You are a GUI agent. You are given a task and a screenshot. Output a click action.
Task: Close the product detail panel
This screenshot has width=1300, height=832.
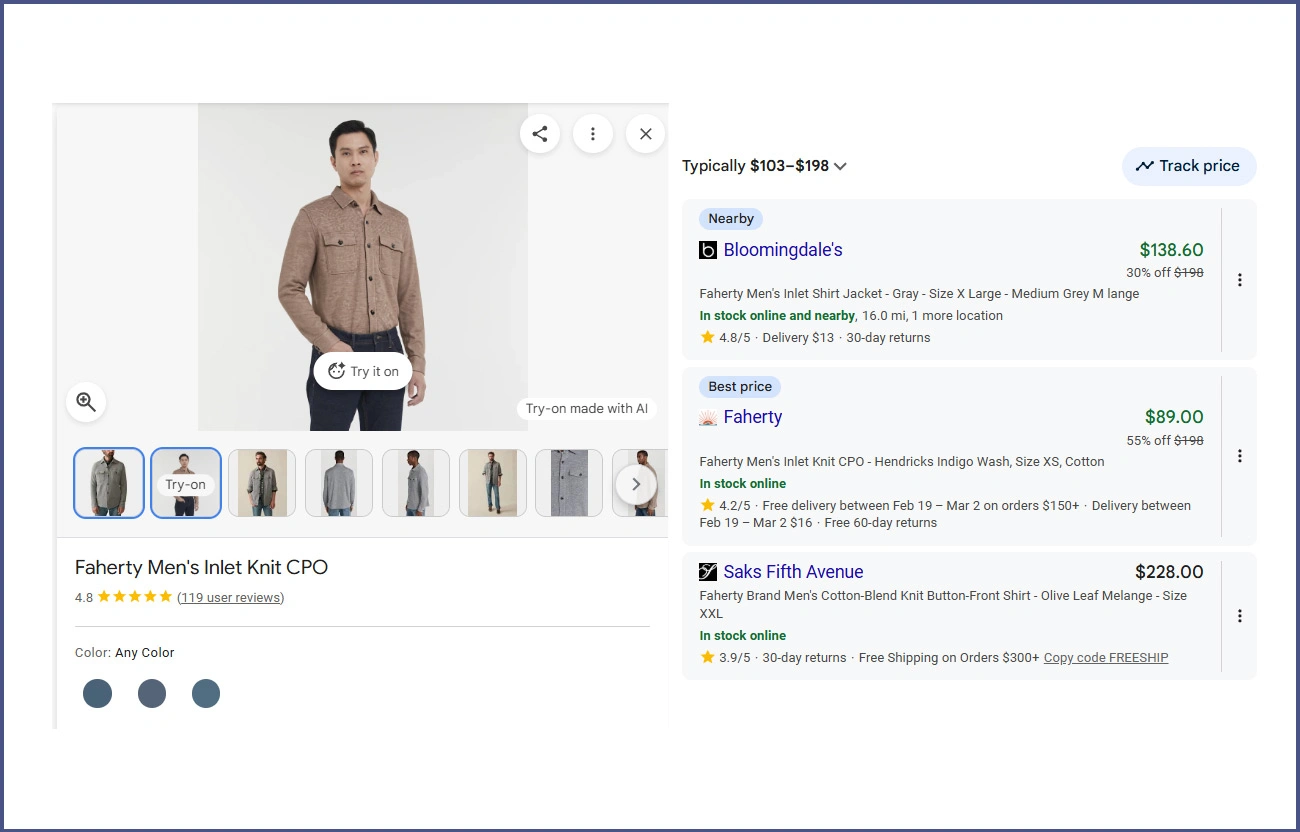pos(645,133)
